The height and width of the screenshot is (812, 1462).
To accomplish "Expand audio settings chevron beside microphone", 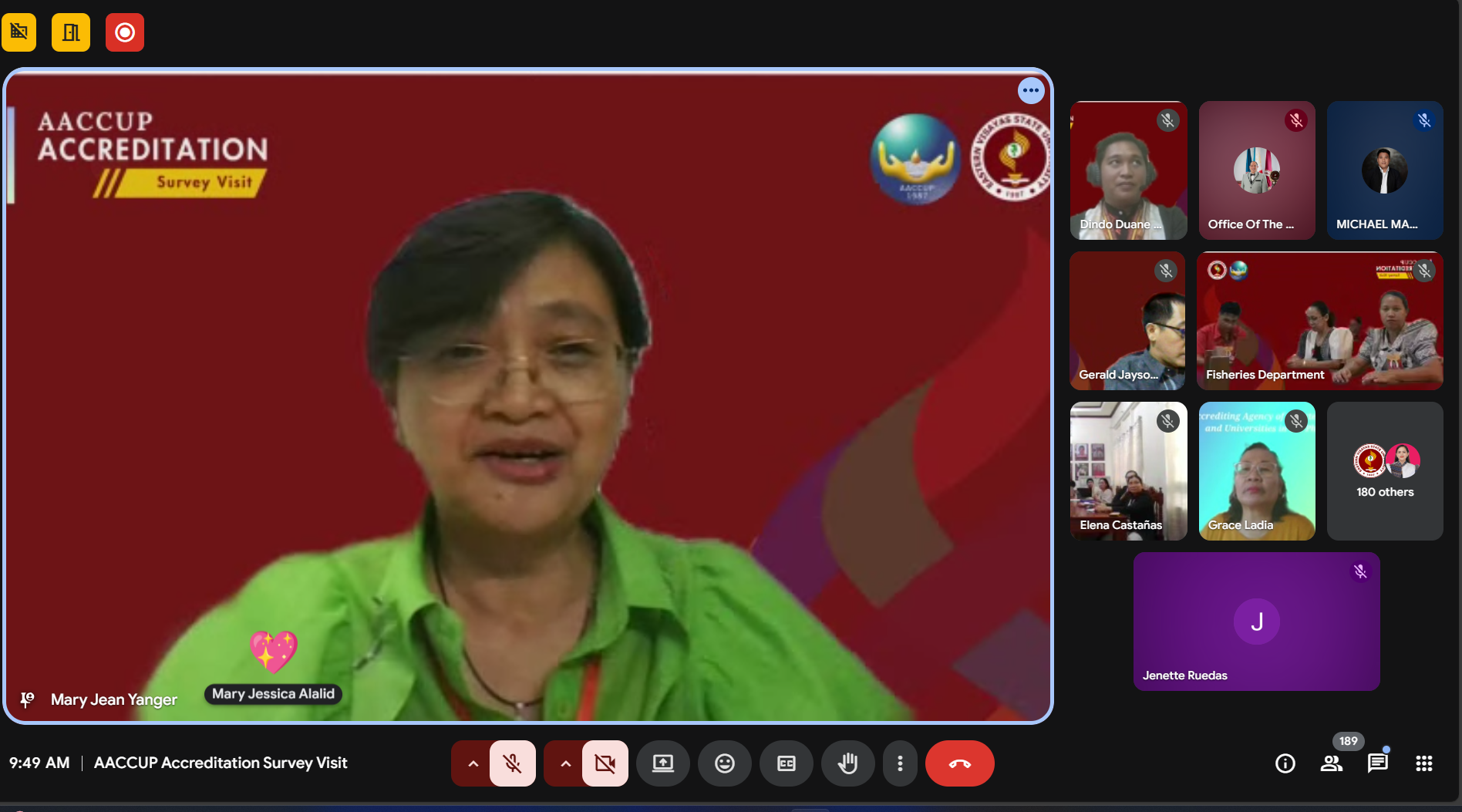I will (x=473, y=763).
